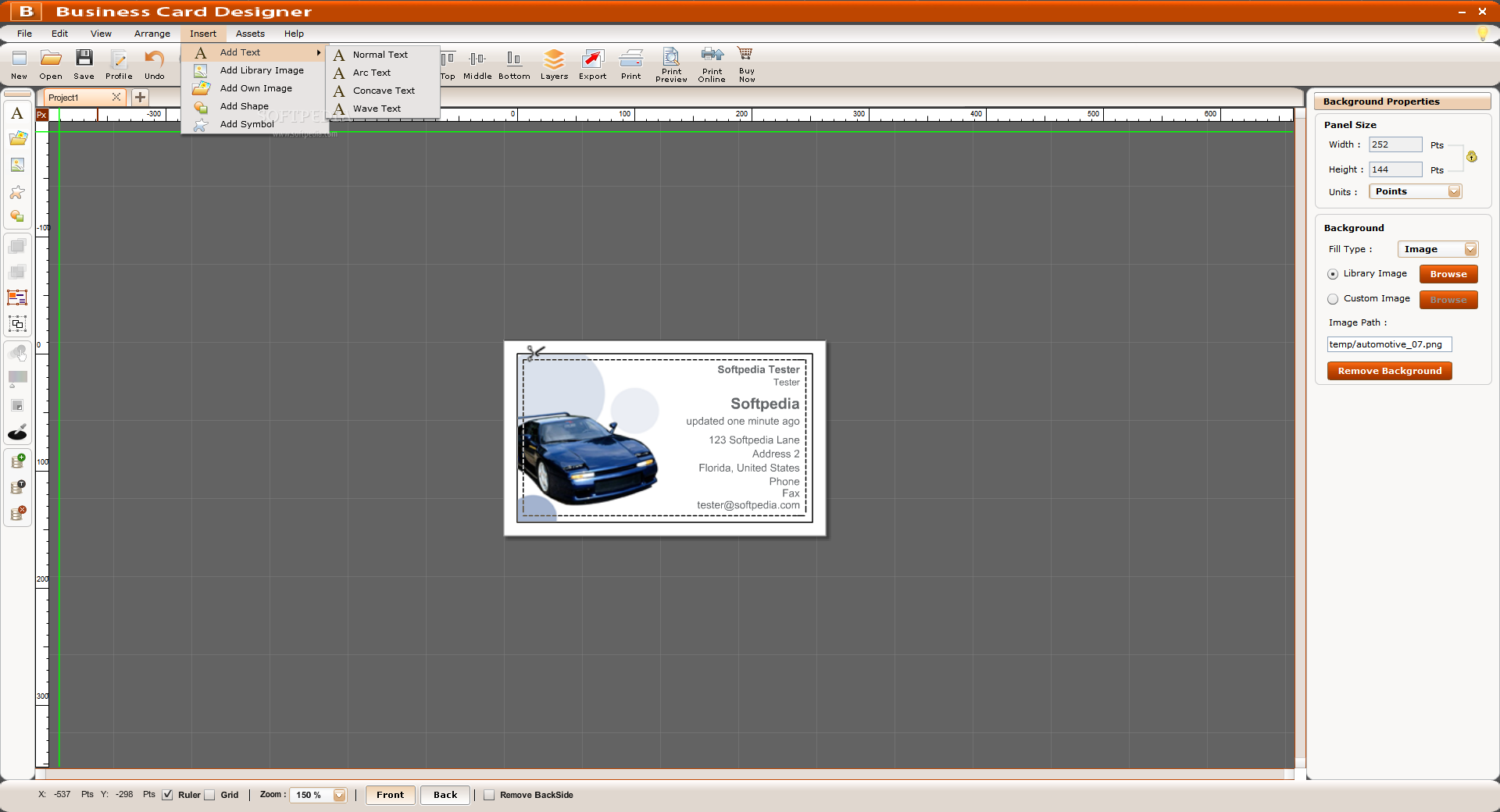Choose Arc Text from the submenu
Viewport: 1500px width, 812px height.
pos(372,73)
